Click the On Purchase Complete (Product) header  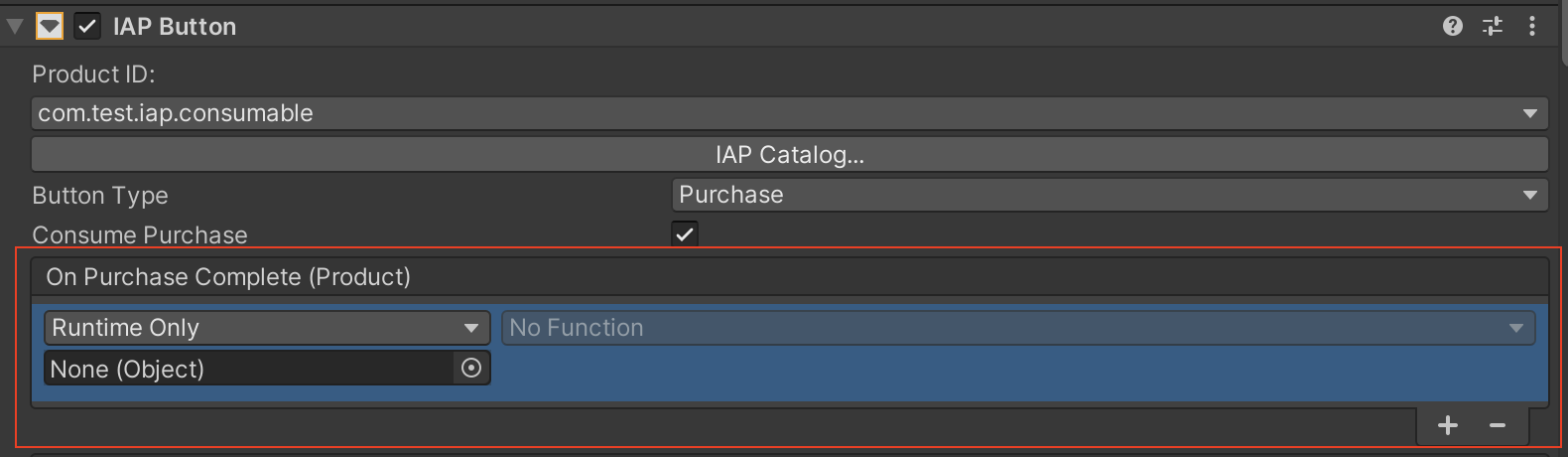[228, 277]
